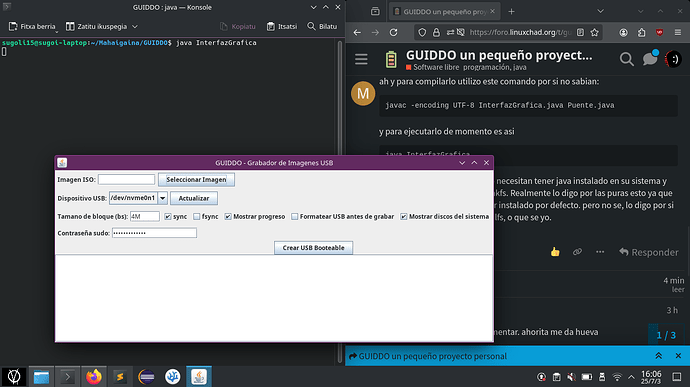Bookmark page with star icon

click(x=595, y=32)
